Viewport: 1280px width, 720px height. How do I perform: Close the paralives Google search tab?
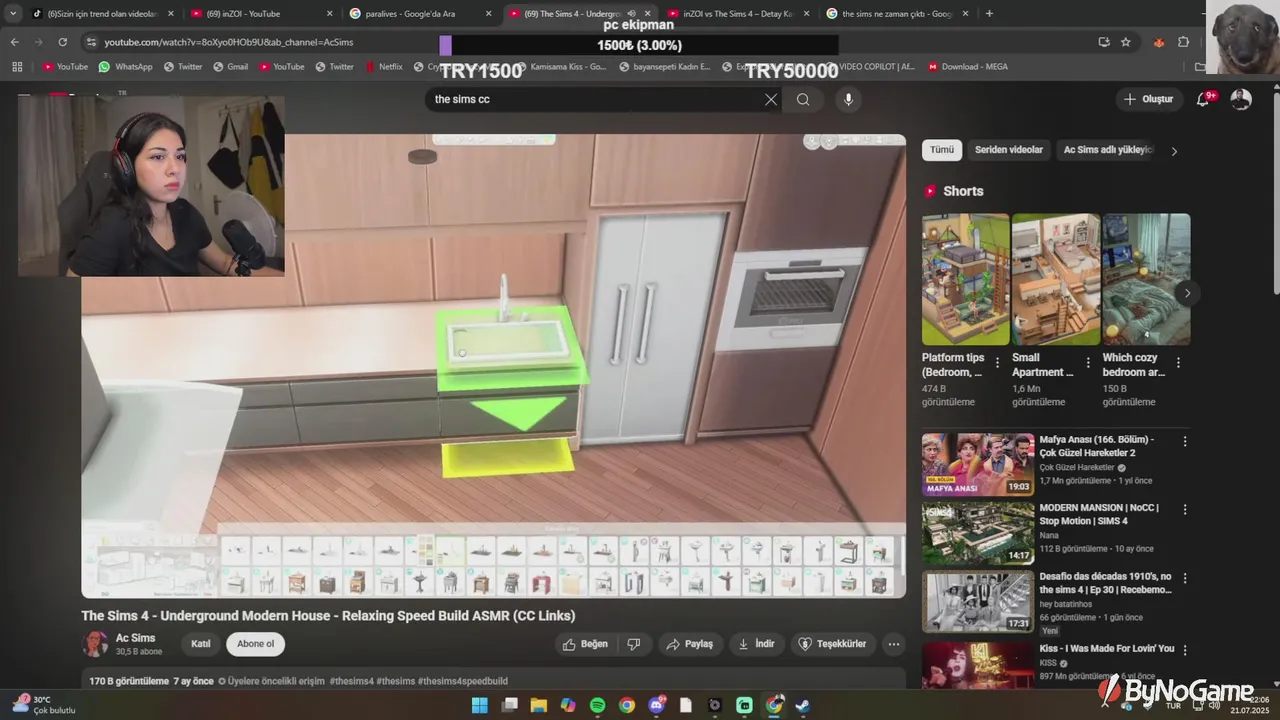[488, 14]
